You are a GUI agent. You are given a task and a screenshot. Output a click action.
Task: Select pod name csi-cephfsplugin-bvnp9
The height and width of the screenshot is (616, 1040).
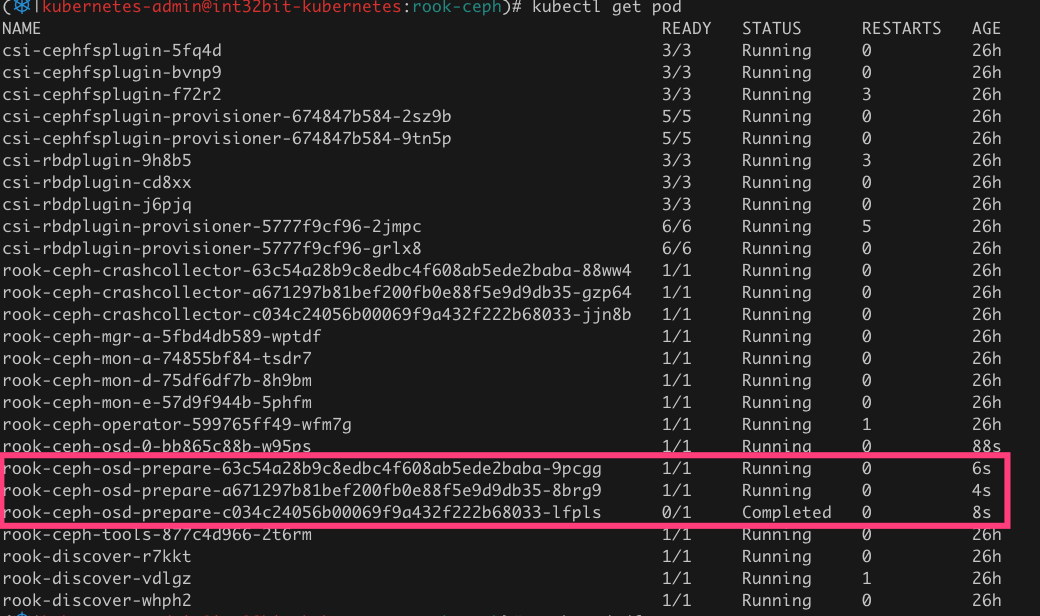point(111,72)
